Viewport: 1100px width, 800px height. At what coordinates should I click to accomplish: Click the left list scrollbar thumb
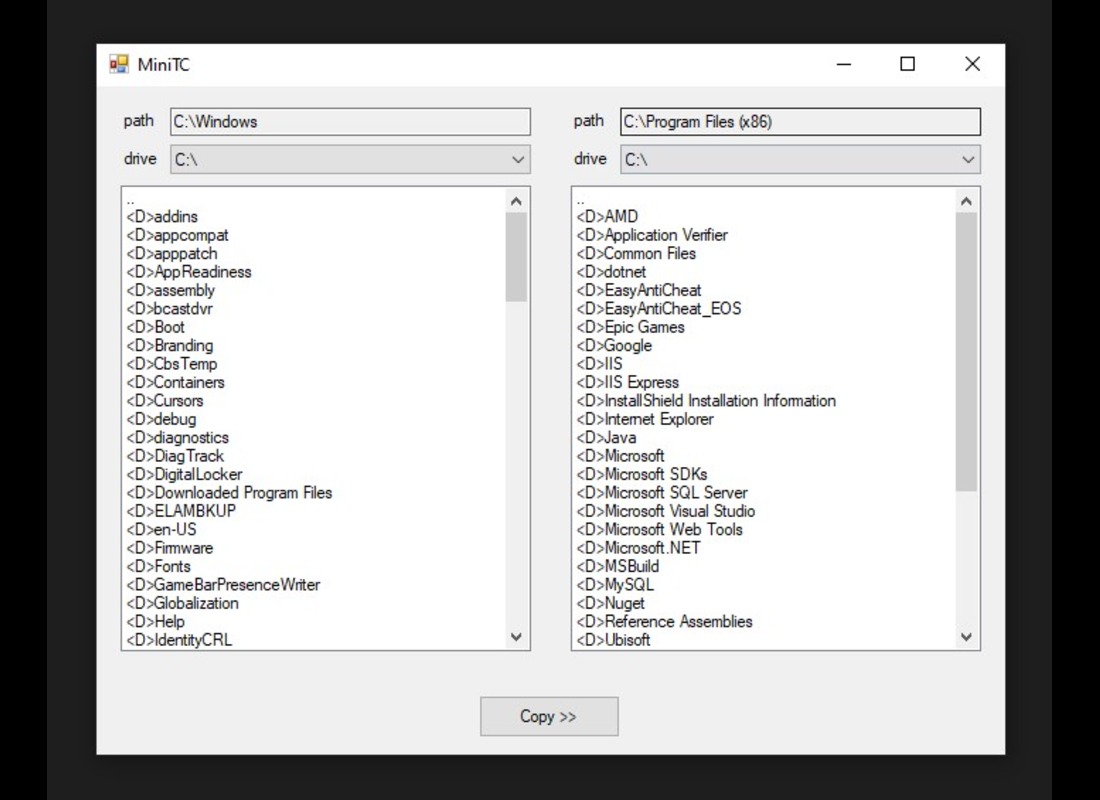pos(516,257)
